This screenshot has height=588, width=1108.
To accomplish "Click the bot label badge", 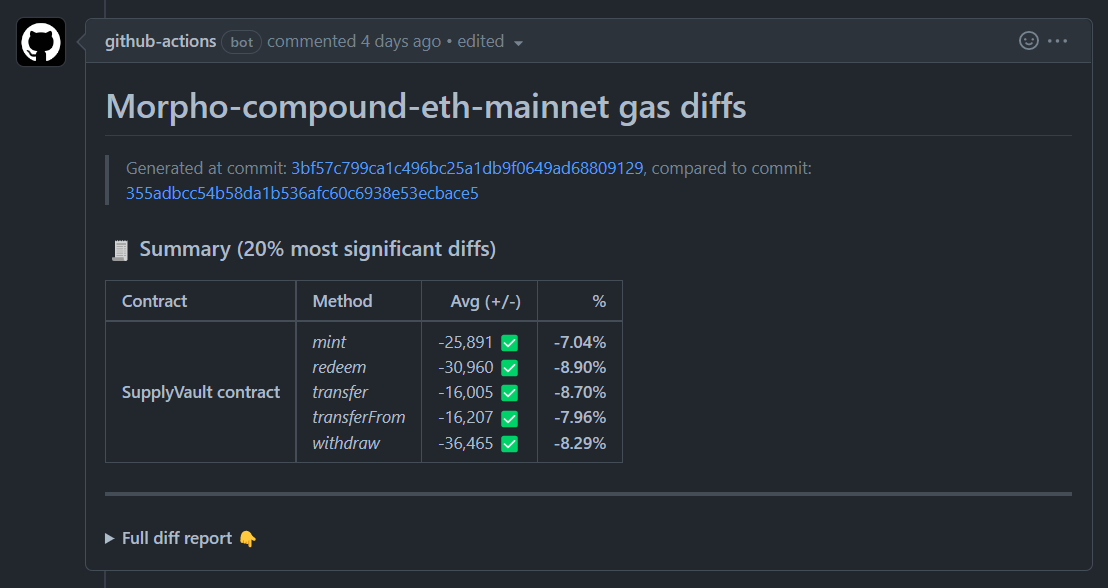I will tap(241, 42).
